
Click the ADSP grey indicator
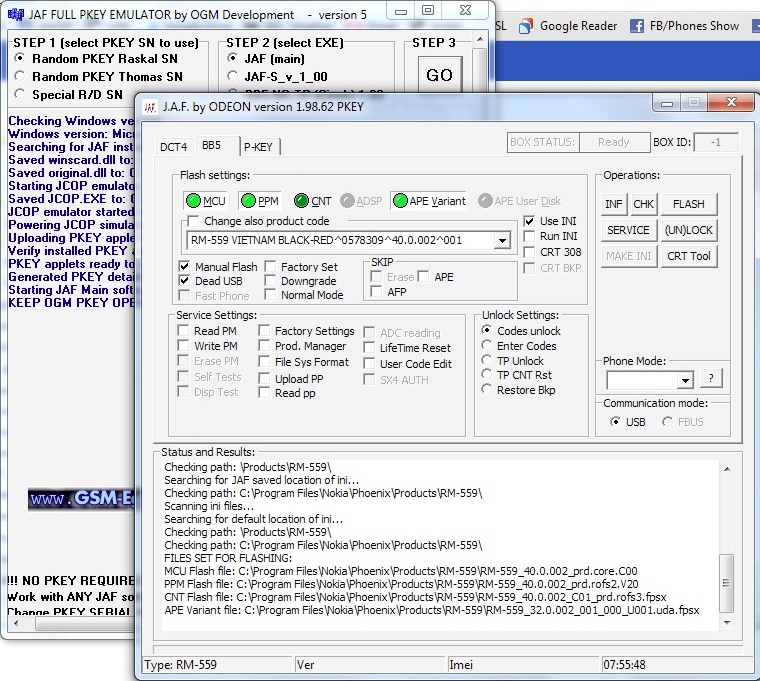(x=347, y=200)
